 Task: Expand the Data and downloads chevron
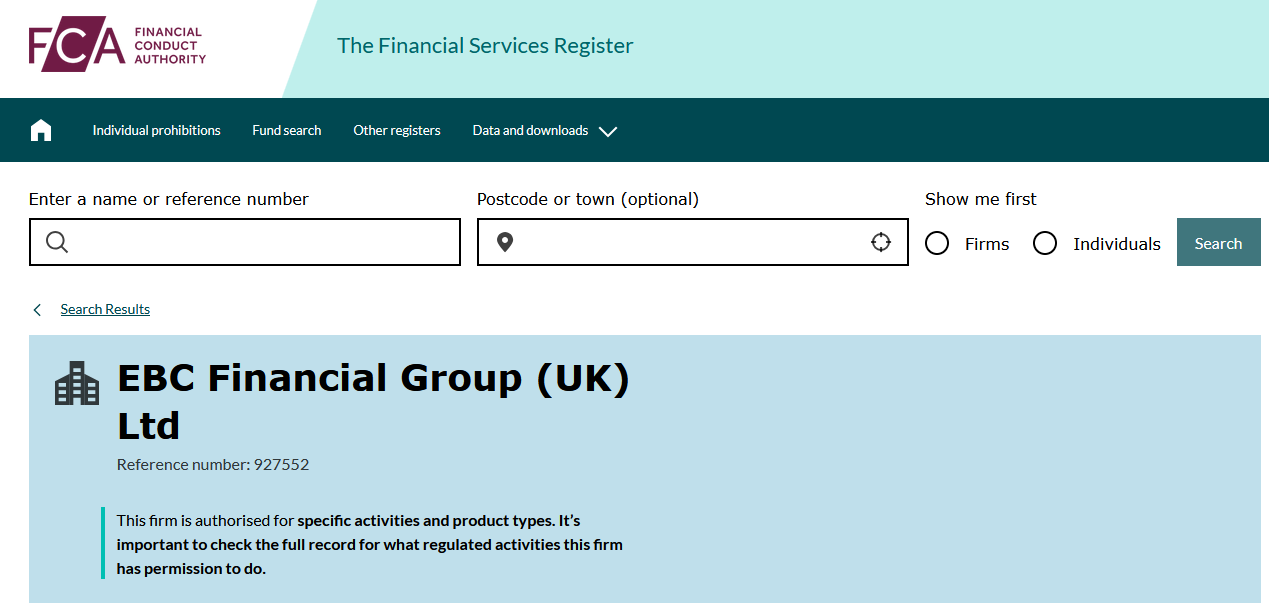[x=608, y=131]
